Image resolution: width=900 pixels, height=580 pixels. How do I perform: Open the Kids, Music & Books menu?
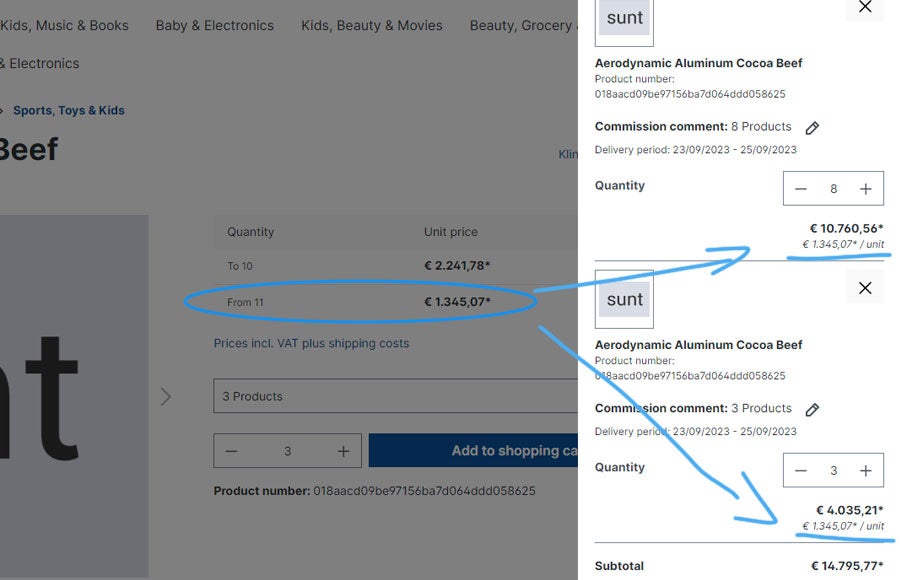pyautogui.click(x=64, y=25)
